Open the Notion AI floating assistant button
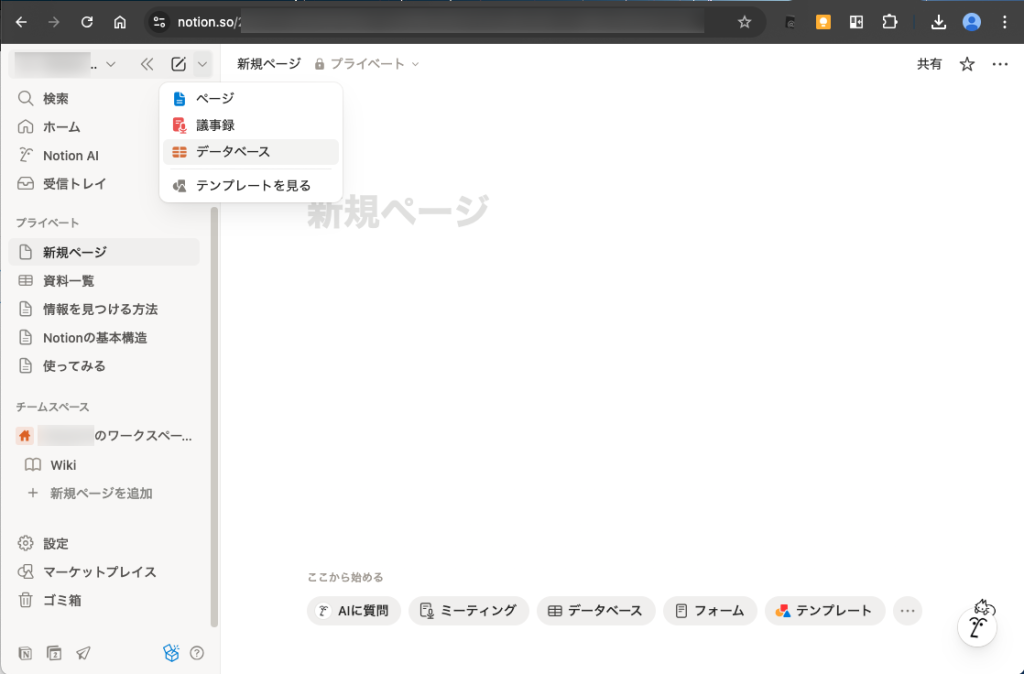 [977, 627]
